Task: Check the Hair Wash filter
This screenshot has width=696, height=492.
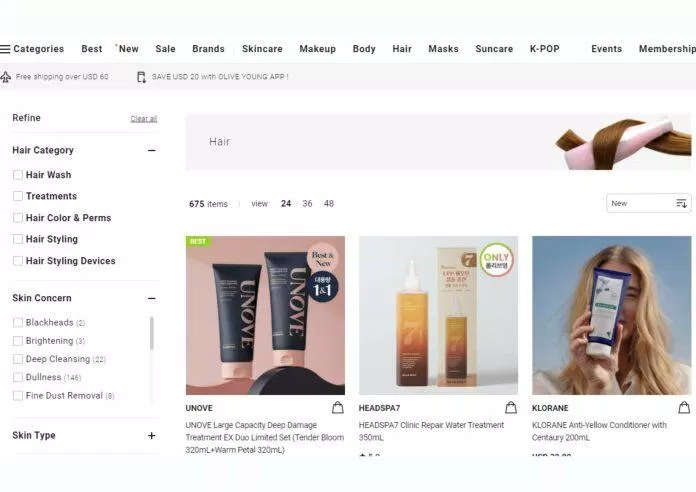Action: coord(18,175)
